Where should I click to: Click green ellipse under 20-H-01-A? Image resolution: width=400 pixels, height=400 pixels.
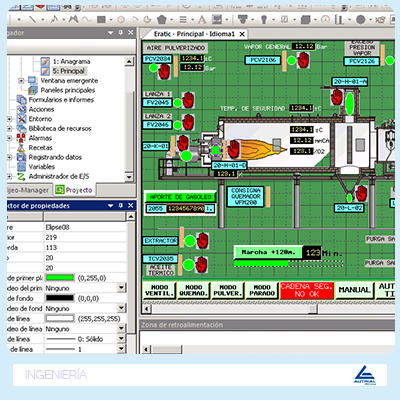pyautogui.click(x=349, y=103)
